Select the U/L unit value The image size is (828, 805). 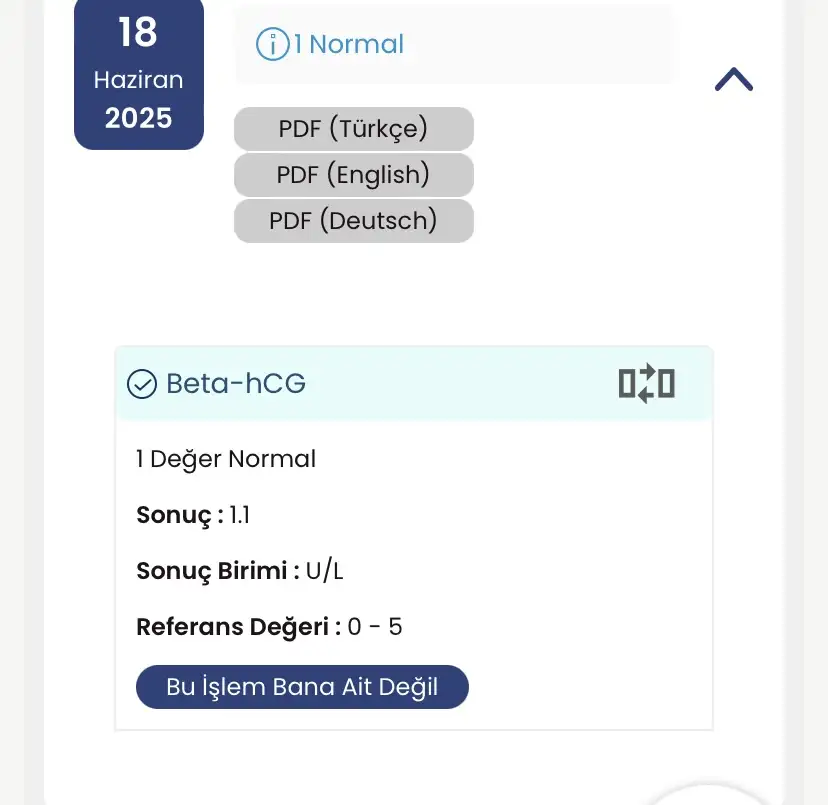pos(325,572)
